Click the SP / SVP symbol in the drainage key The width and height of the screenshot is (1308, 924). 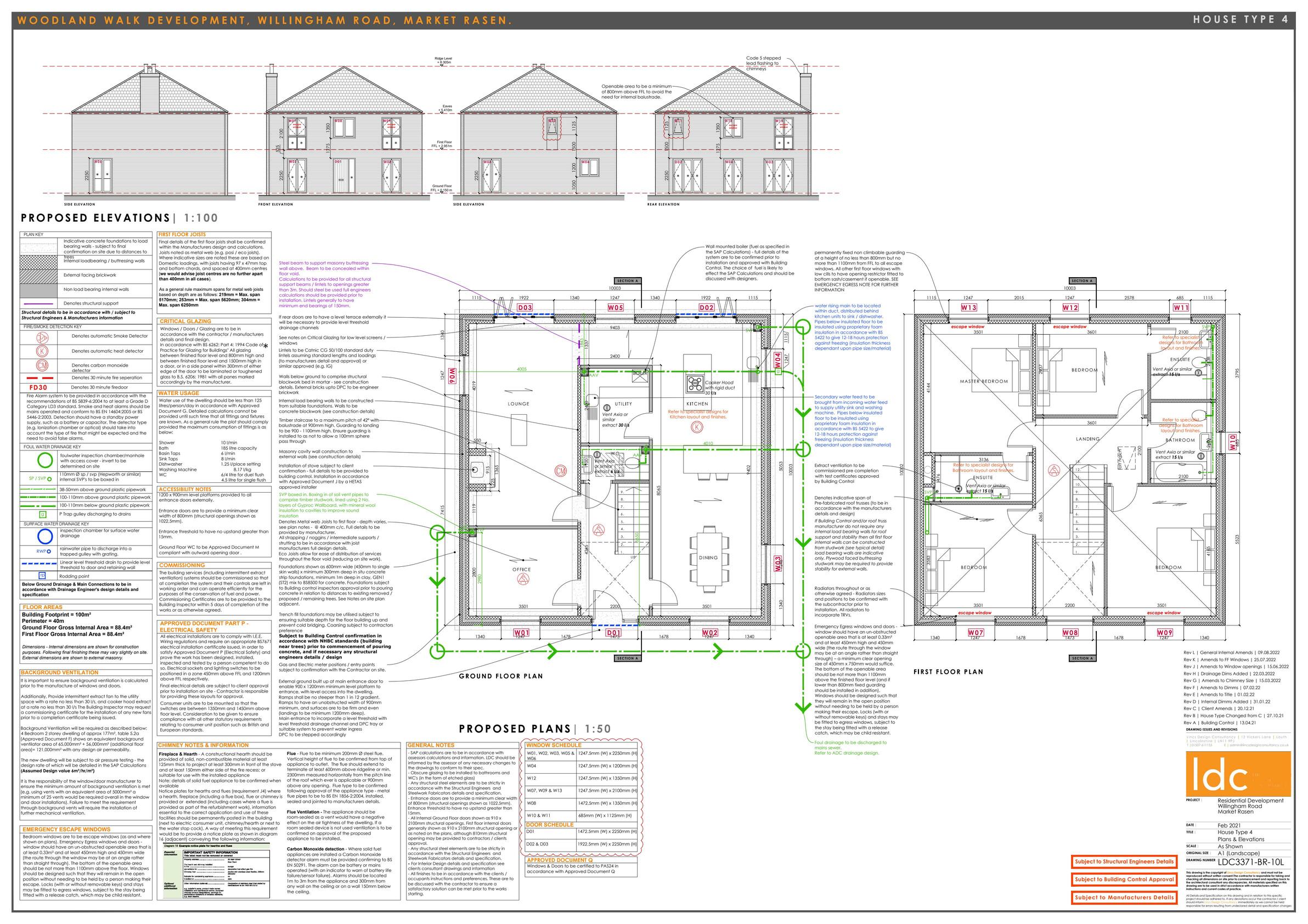click(41, 479)
